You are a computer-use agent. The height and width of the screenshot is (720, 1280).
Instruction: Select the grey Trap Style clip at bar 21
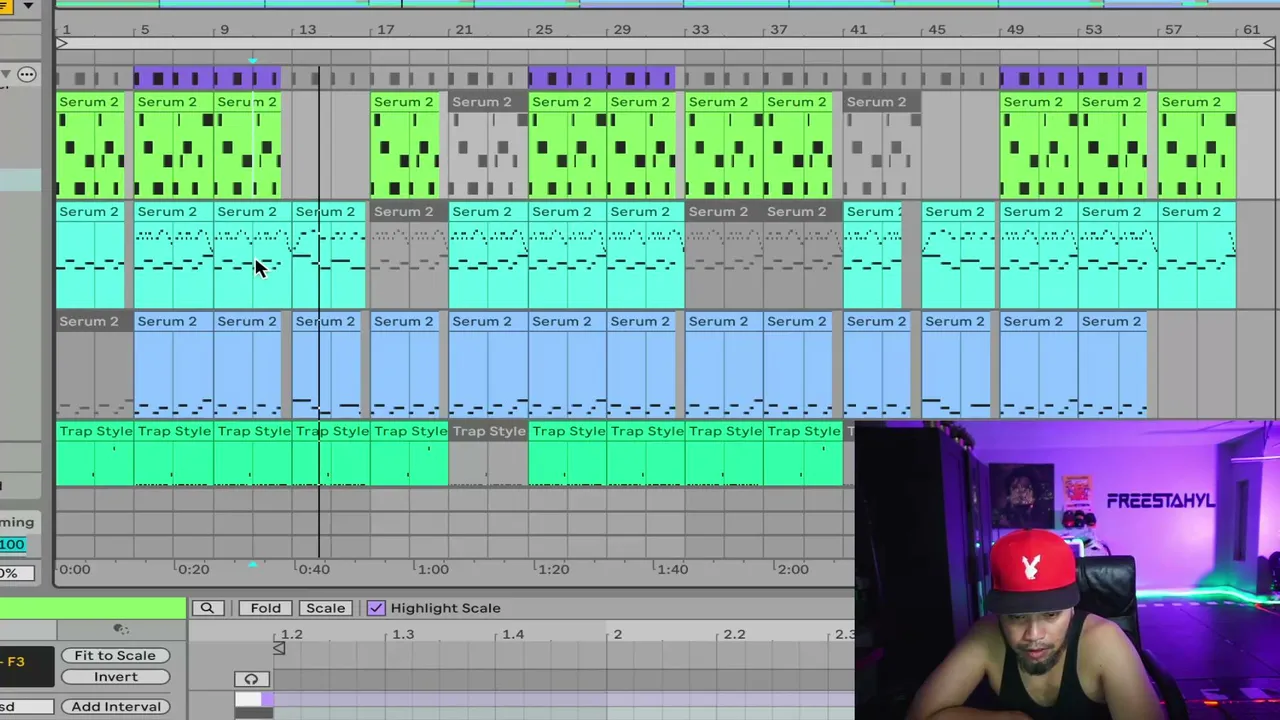pyautogui.click(x=488, y=455)
